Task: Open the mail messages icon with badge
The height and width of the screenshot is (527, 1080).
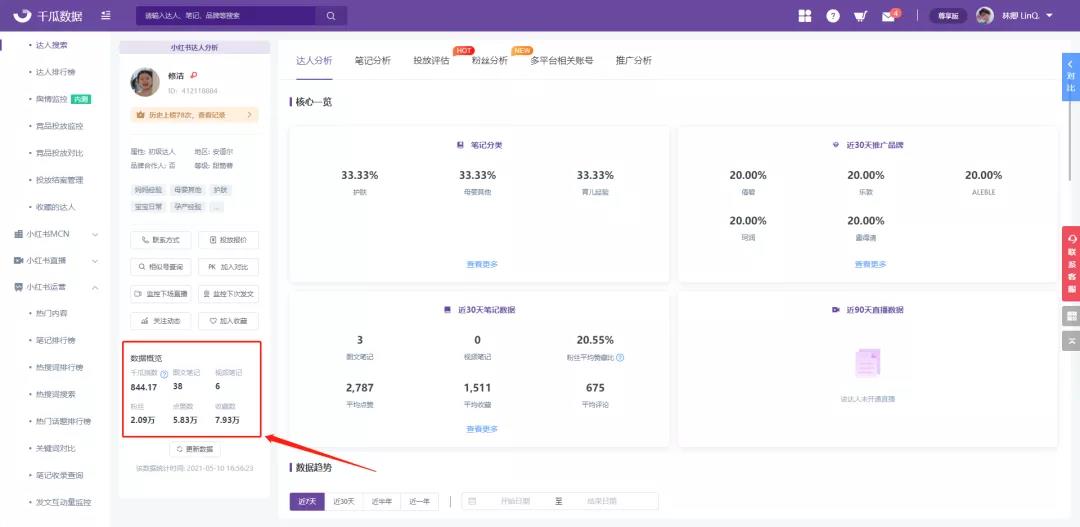Action: coord(888,16)
